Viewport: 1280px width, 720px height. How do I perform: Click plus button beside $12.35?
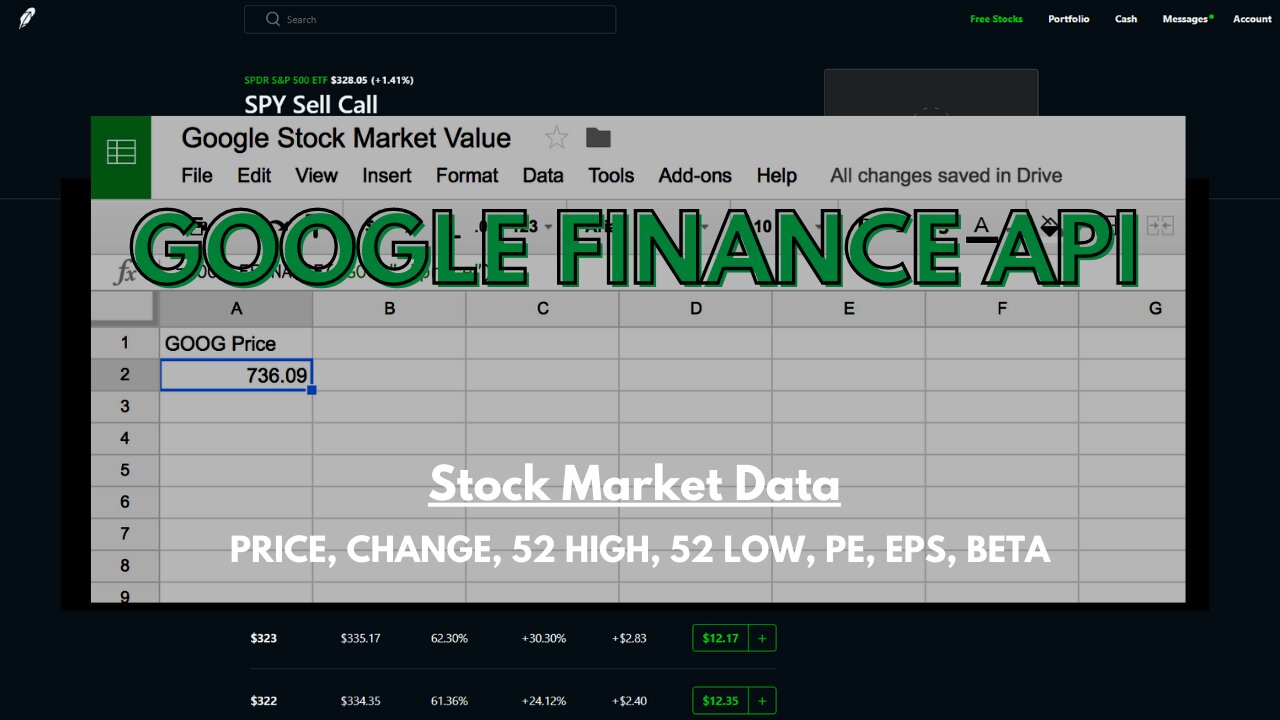tap(763, 701)
